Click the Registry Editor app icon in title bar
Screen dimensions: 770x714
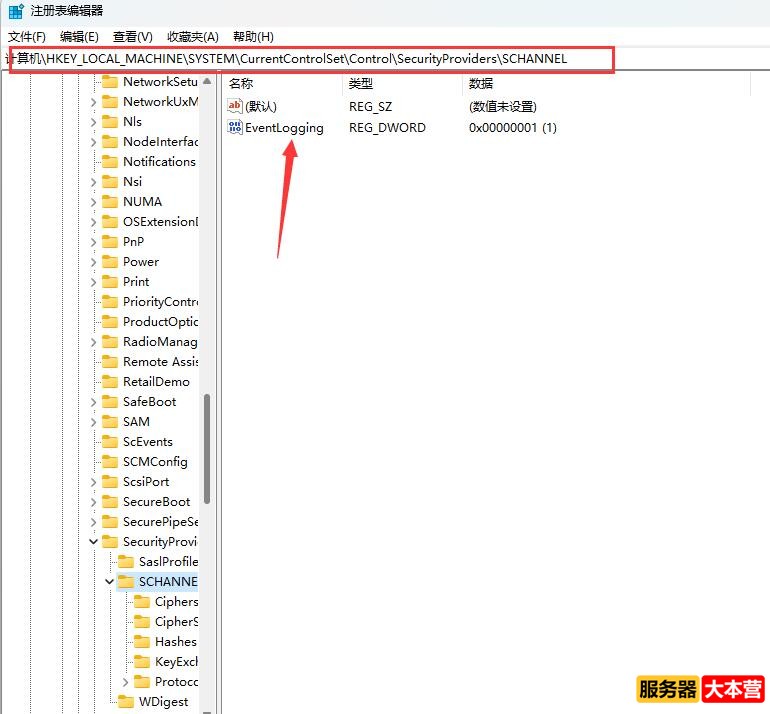coord(16,11)
